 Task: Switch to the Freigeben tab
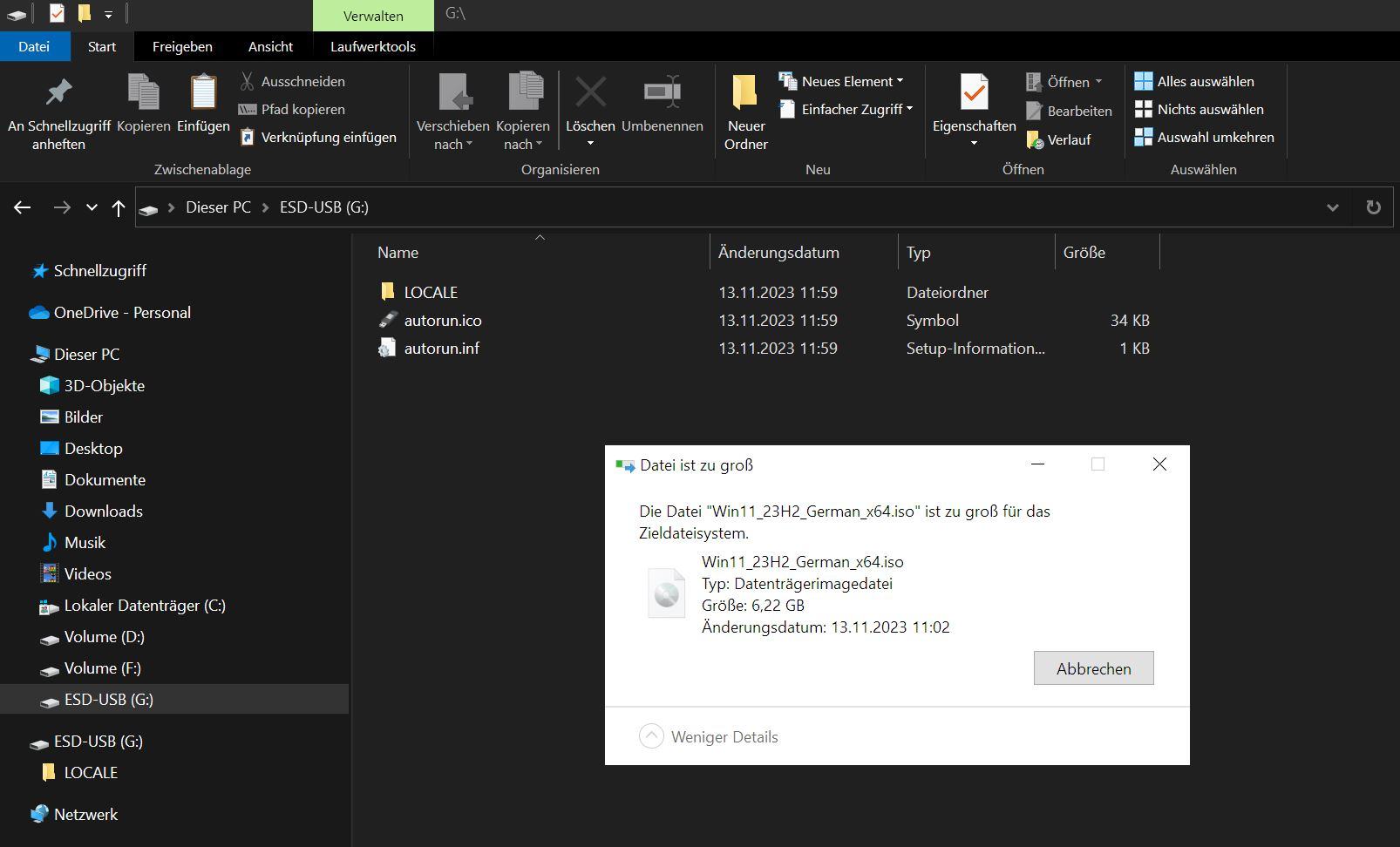(182, 46)
